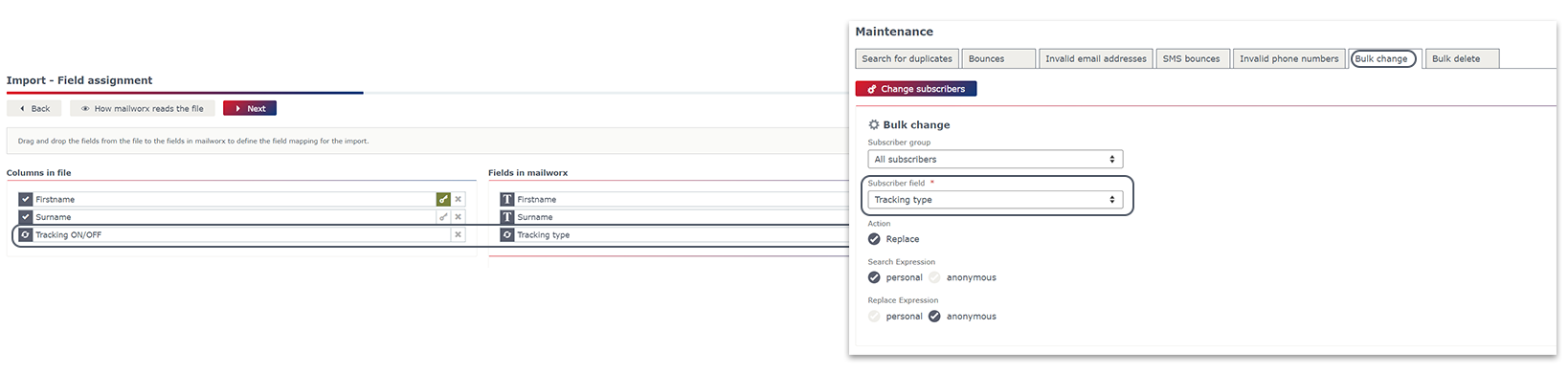This screenshot has height=373, width=1568.
Task: Switch to SMS bounces tab
Action: click(1193, 58)
